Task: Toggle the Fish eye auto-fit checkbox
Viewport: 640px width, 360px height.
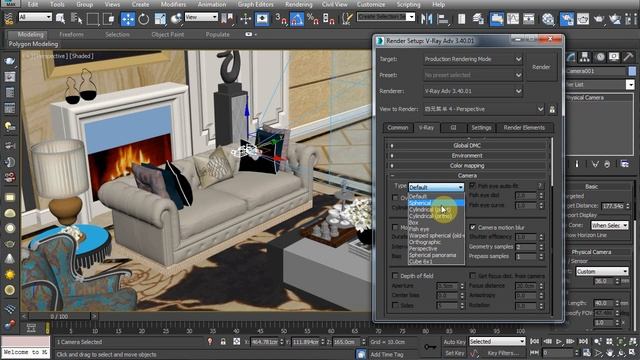Action: pyautogui.click(x=472, y=186)
